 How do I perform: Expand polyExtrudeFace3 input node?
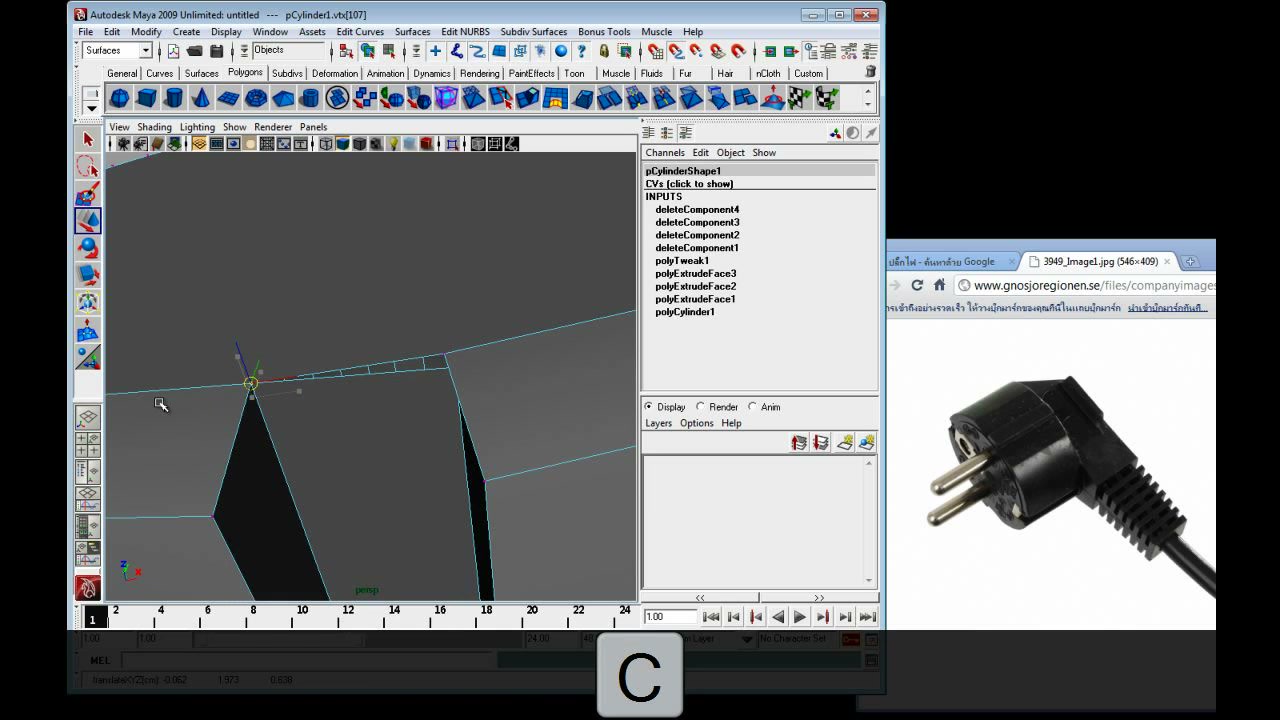696,273
